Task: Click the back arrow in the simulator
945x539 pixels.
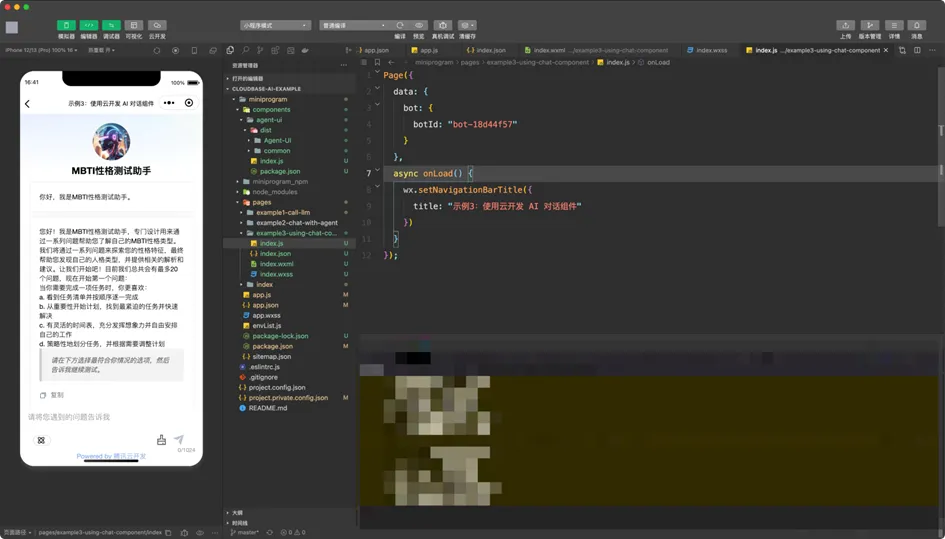Action: click(x=27, y=104)
